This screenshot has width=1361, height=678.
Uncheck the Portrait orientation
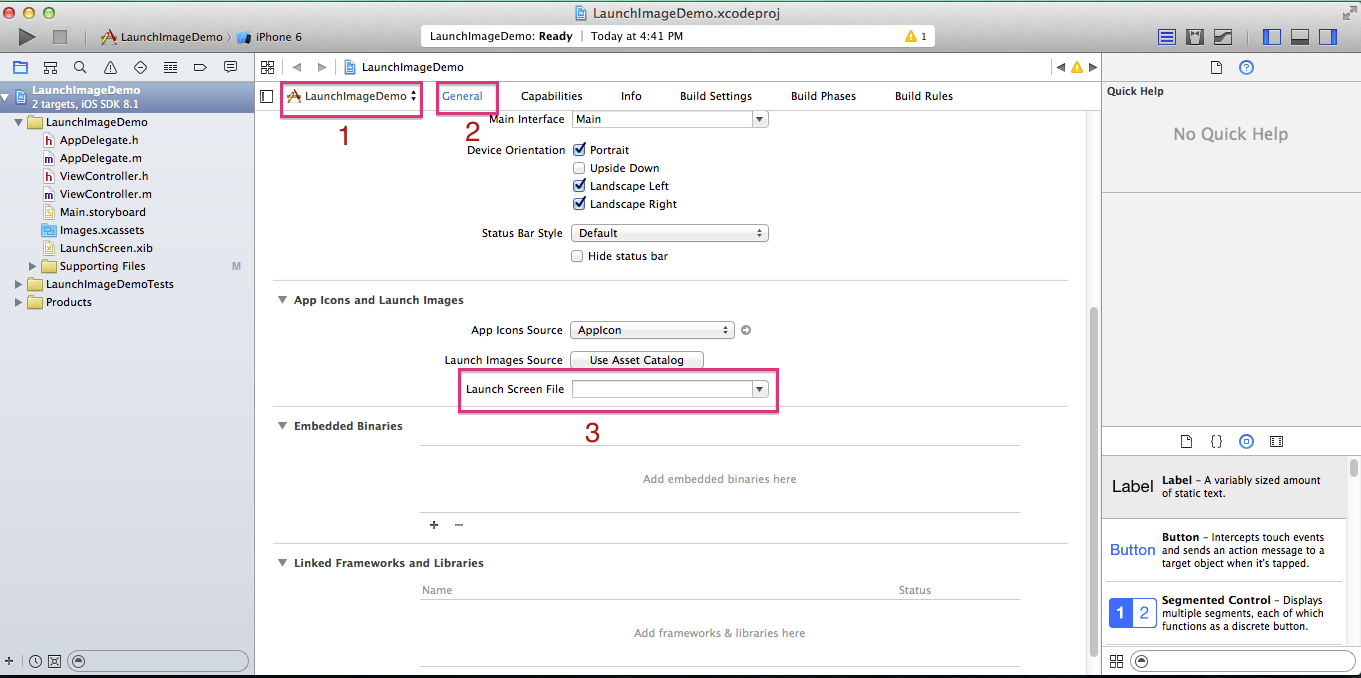(x=579, y=150)
